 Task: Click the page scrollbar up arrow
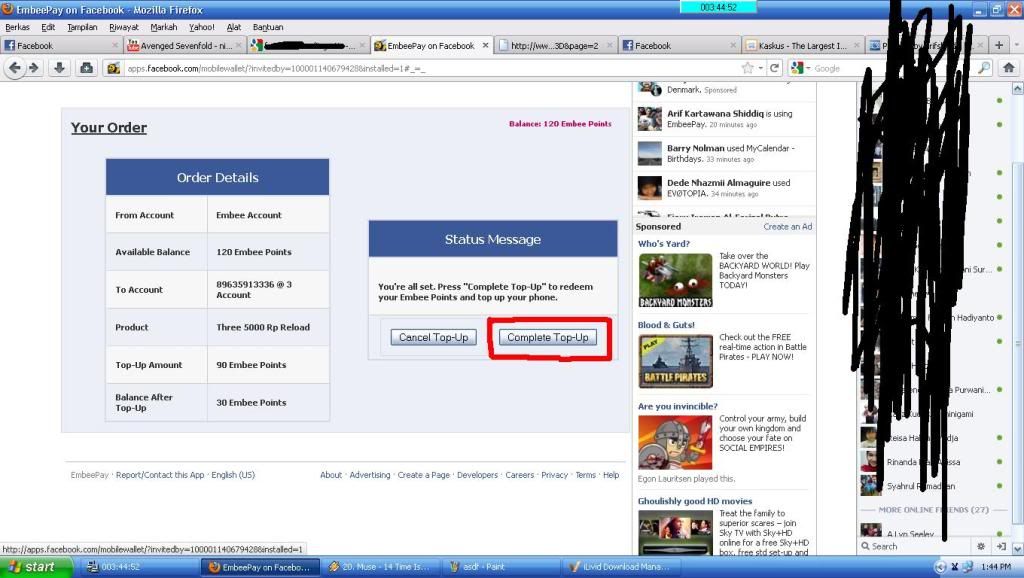(1017, 89)
